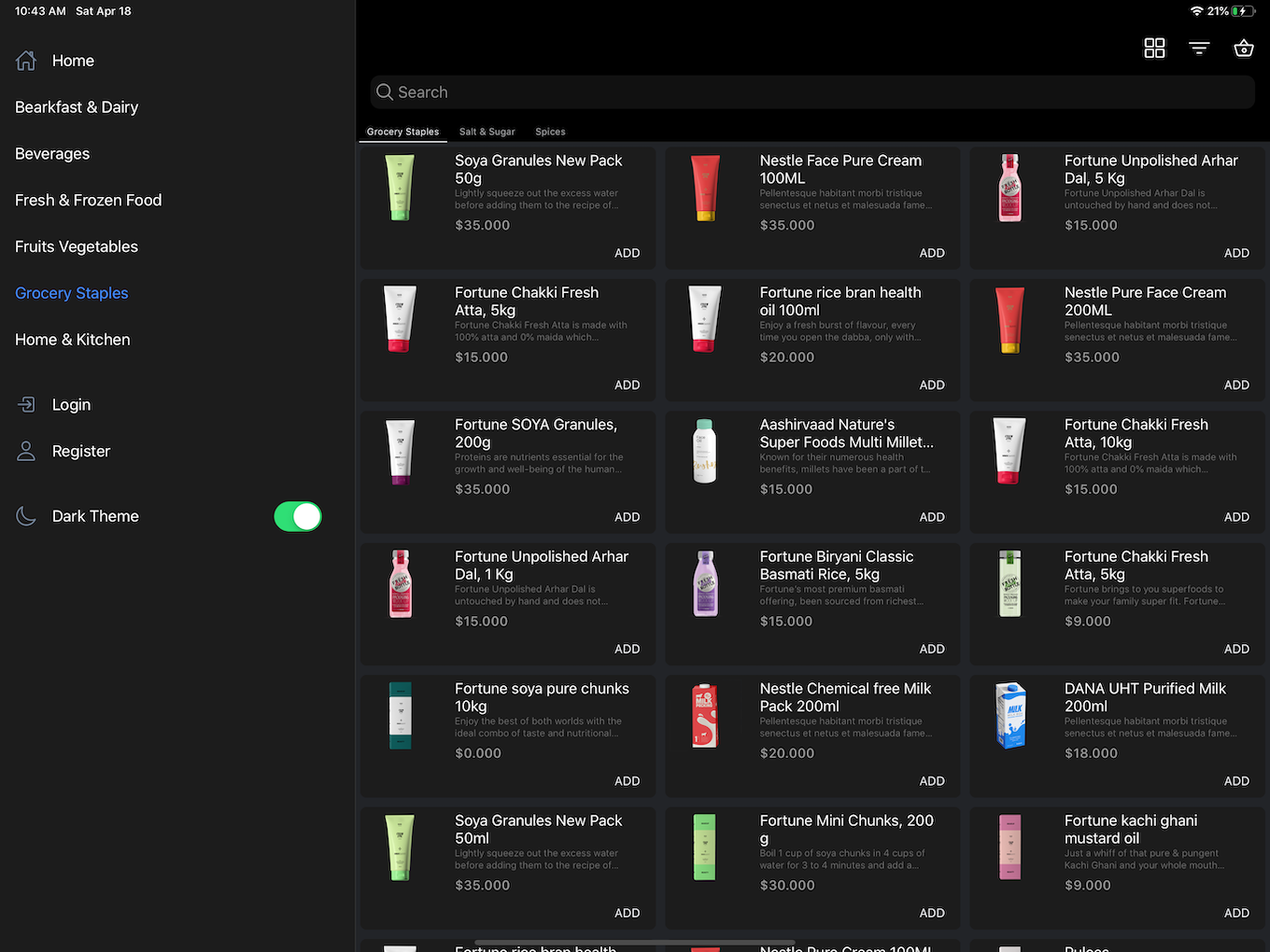1270x952 pixels.
Task: Open Fortune rice bran health oil image
Action: pyautogui.click(x=705, y=319)
